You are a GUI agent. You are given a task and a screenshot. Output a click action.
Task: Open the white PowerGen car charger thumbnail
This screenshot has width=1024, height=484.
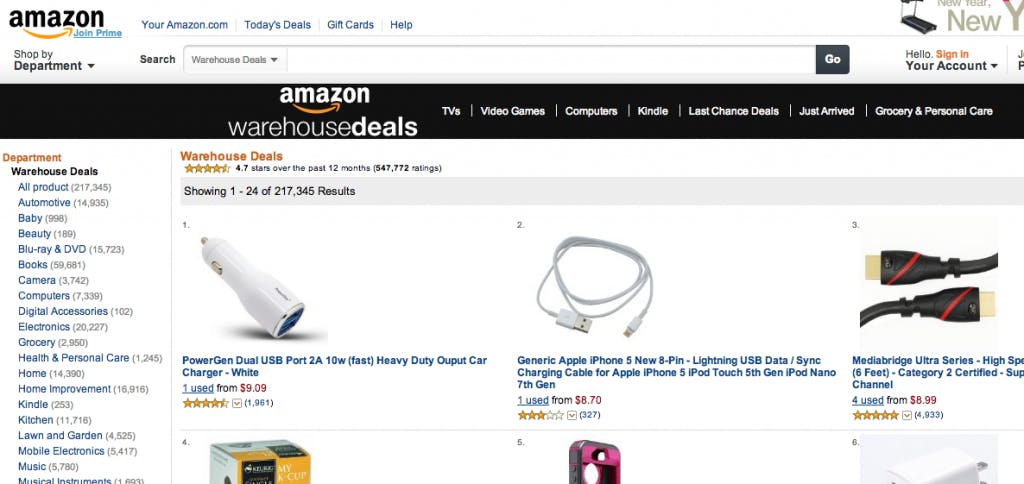tap(254, 288)
